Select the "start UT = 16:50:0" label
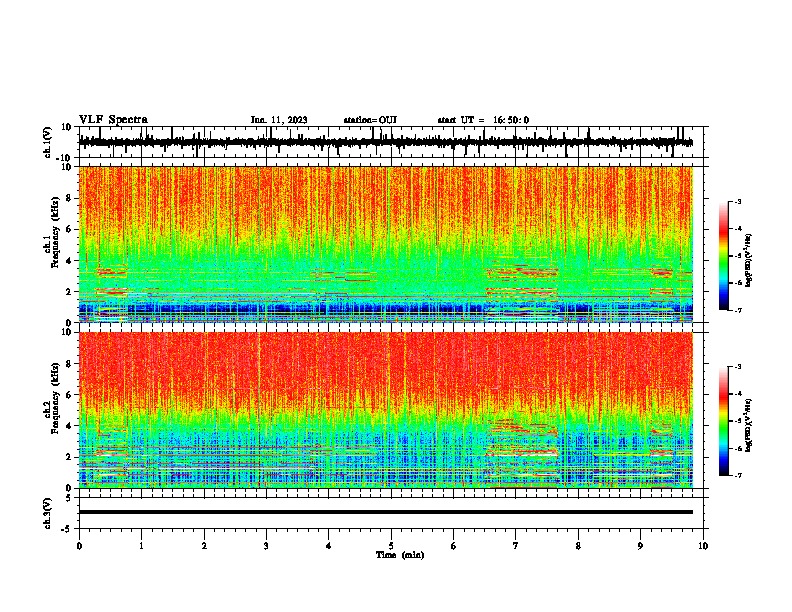The height and width of the screenshot is (612, 792). point(483,120)
